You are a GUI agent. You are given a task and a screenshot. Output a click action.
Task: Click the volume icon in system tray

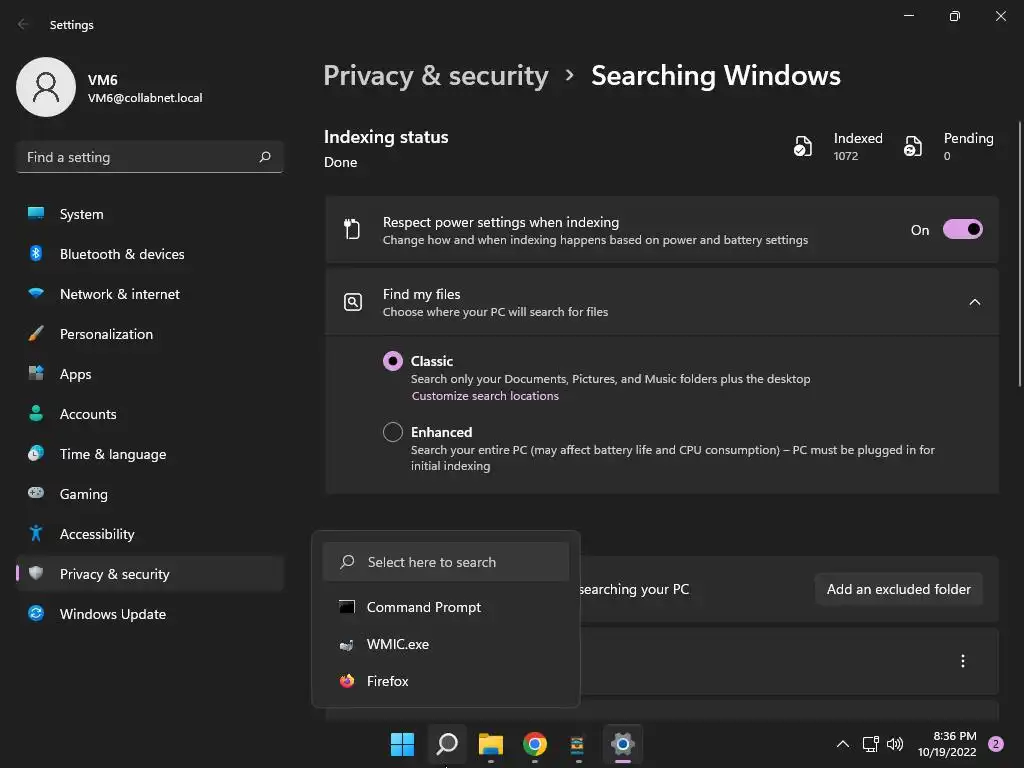pos(895,744)
